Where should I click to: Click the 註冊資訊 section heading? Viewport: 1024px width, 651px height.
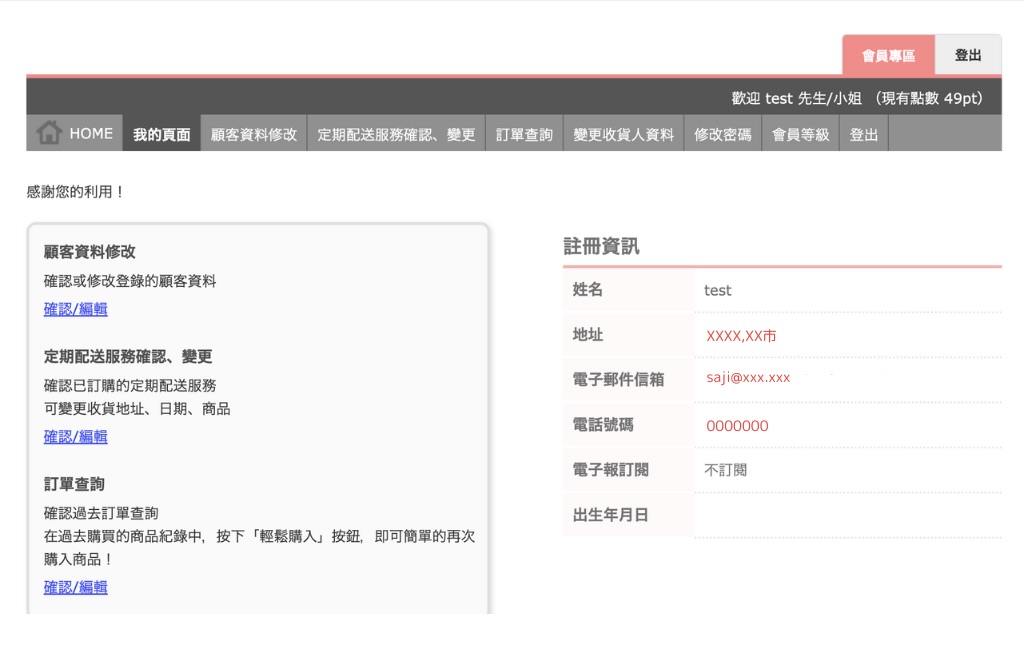coord(601,246)
